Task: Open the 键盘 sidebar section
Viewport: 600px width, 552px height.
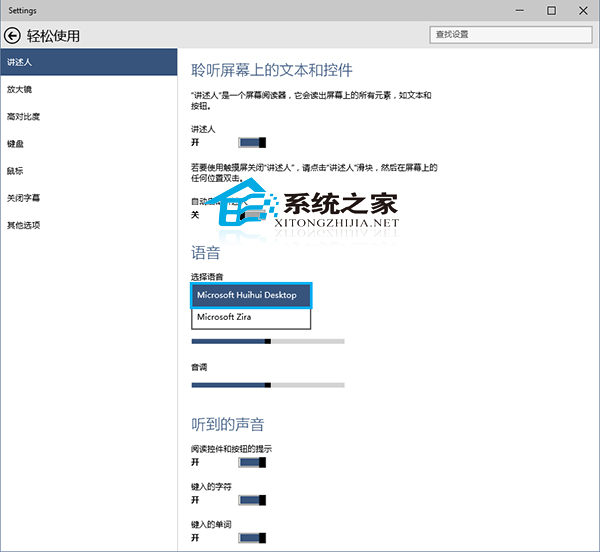Action: click(89, 143)
